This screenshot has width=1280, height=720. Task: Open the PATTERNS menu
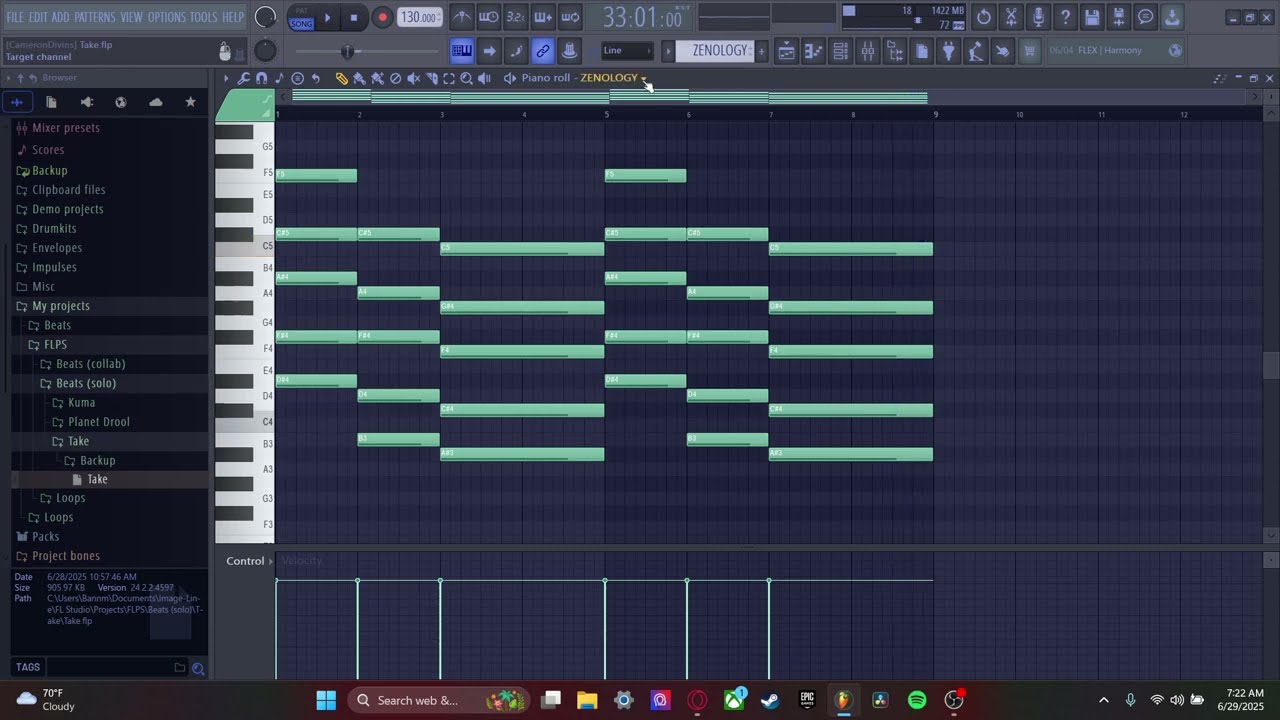[x=95, y=17]
